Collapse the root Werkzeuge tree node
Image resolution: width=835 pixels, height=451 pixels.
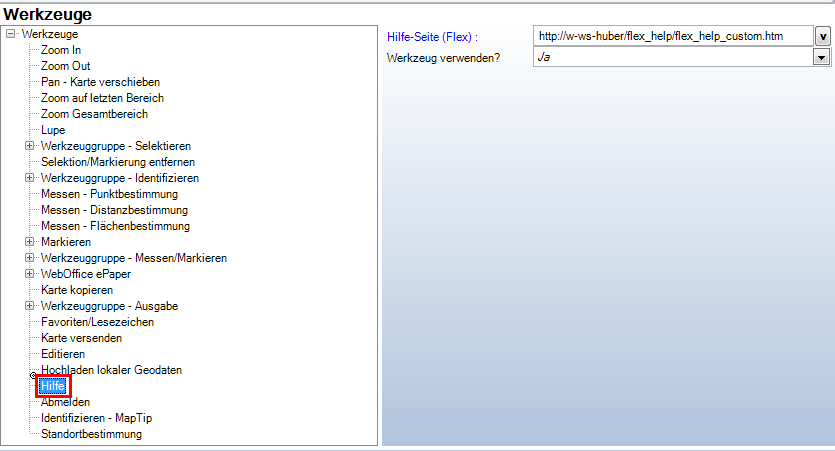point(11,34)
